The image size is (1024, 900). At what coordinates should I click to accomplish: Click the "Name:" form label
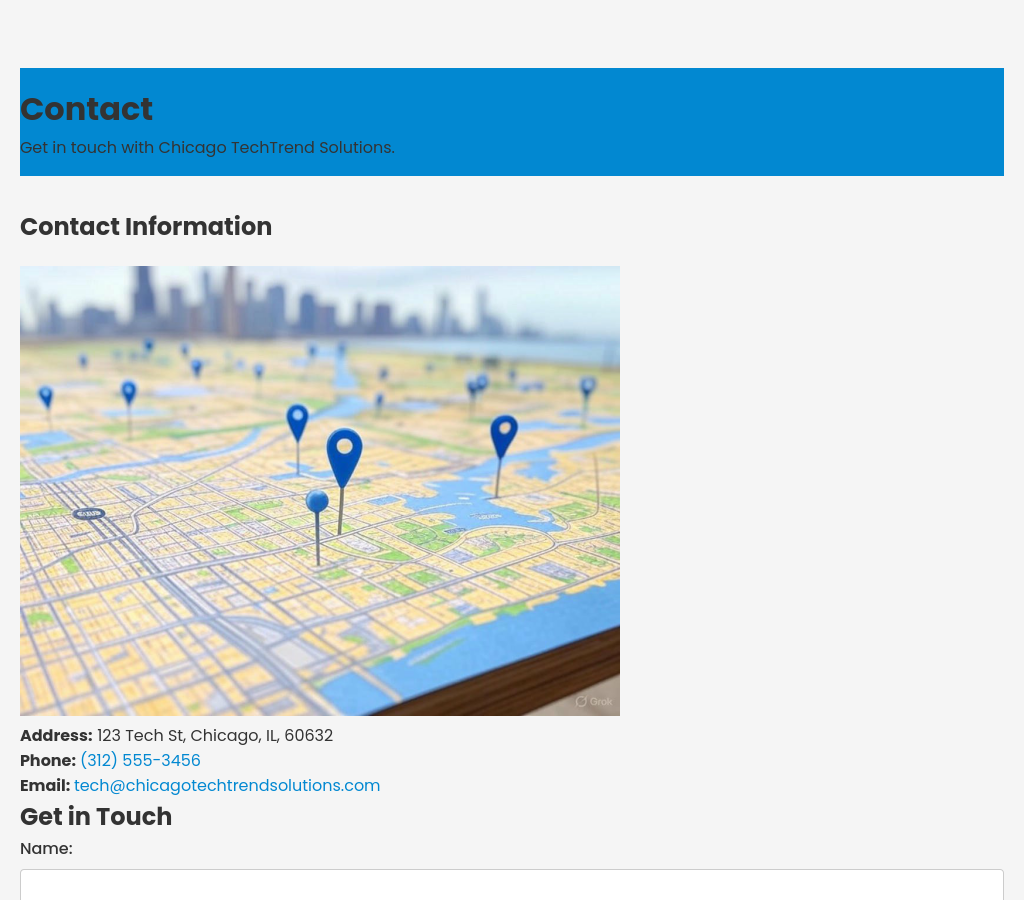tap(46, 849)
